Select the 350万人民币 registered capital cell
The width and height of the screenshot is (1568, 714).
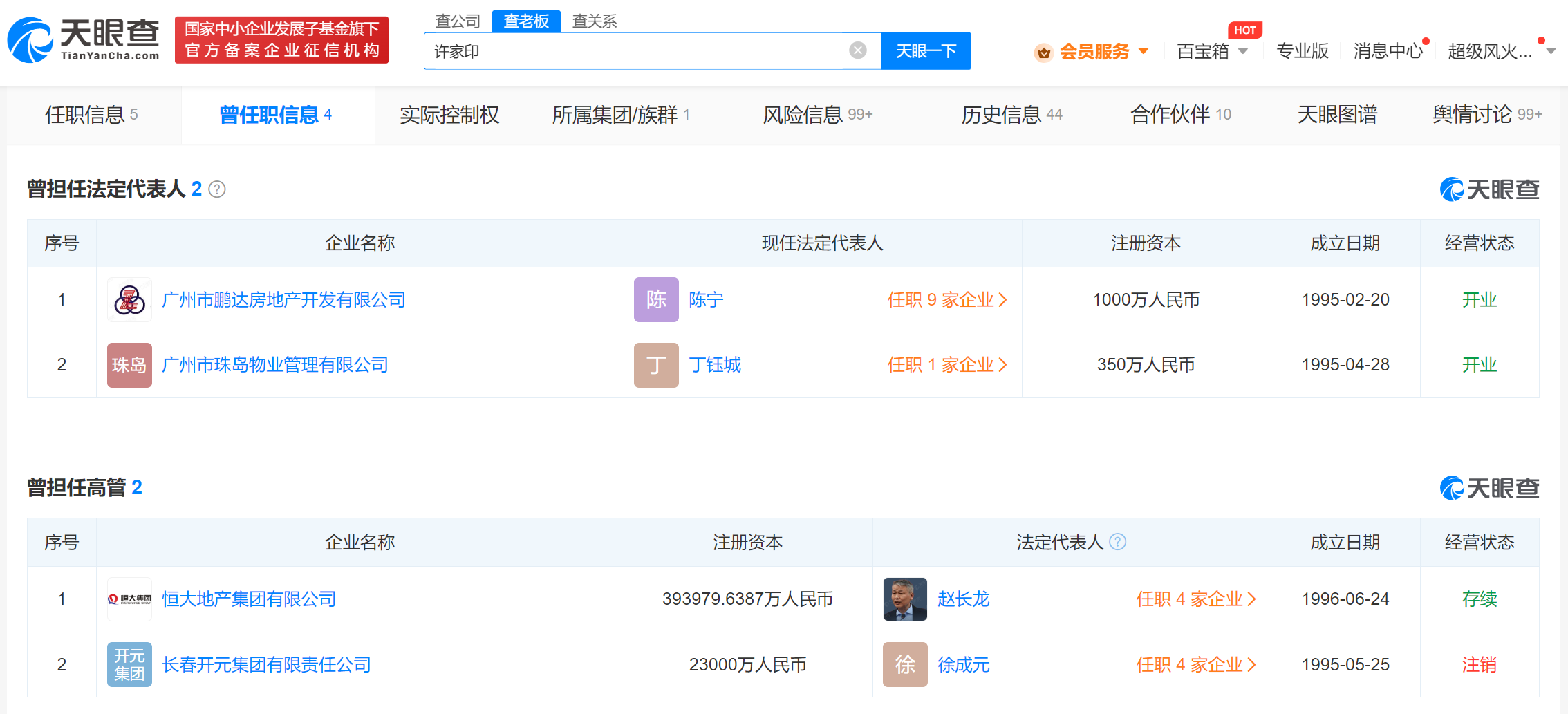coord(1146,365)
